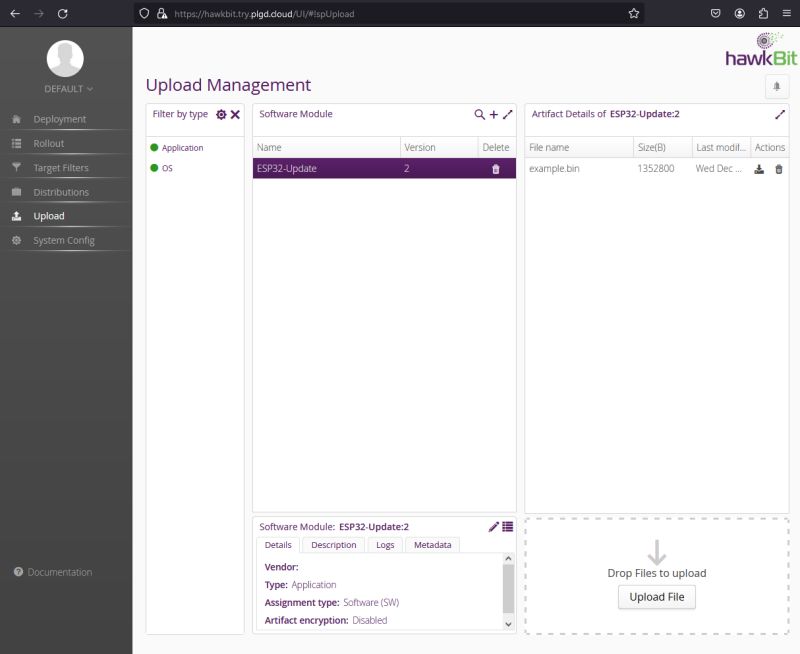Open the Deployment view
This screenshot has height=654, width=800.
coord(60,119)
